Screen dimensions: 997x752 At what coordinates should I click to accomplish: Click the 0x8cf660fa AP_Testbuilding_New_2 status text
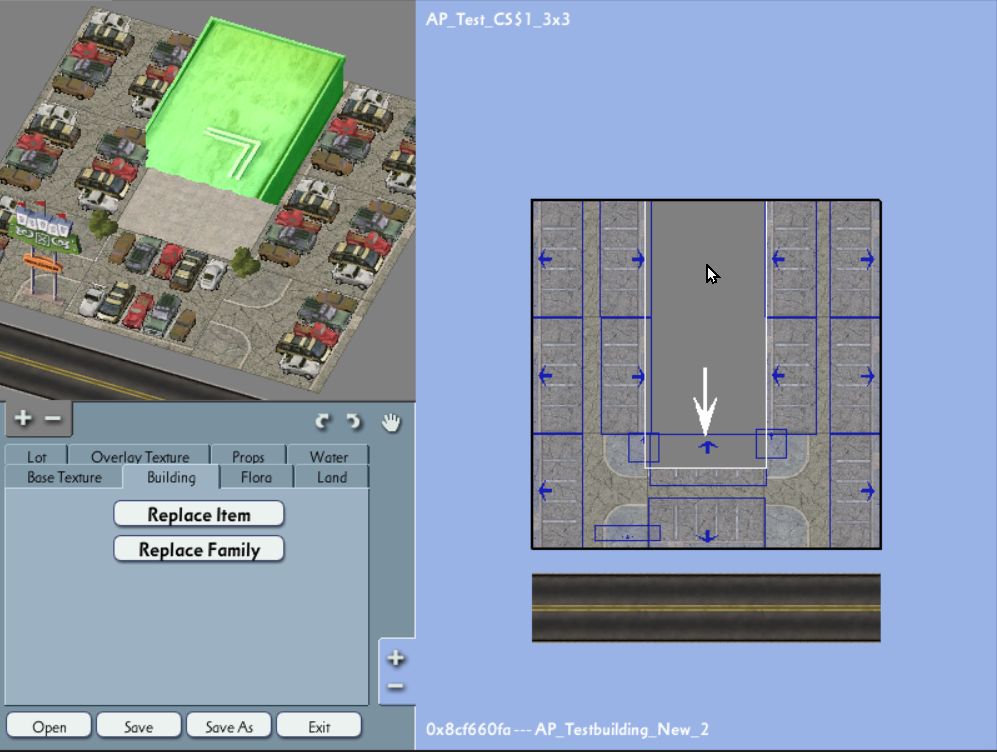point(567,729)
